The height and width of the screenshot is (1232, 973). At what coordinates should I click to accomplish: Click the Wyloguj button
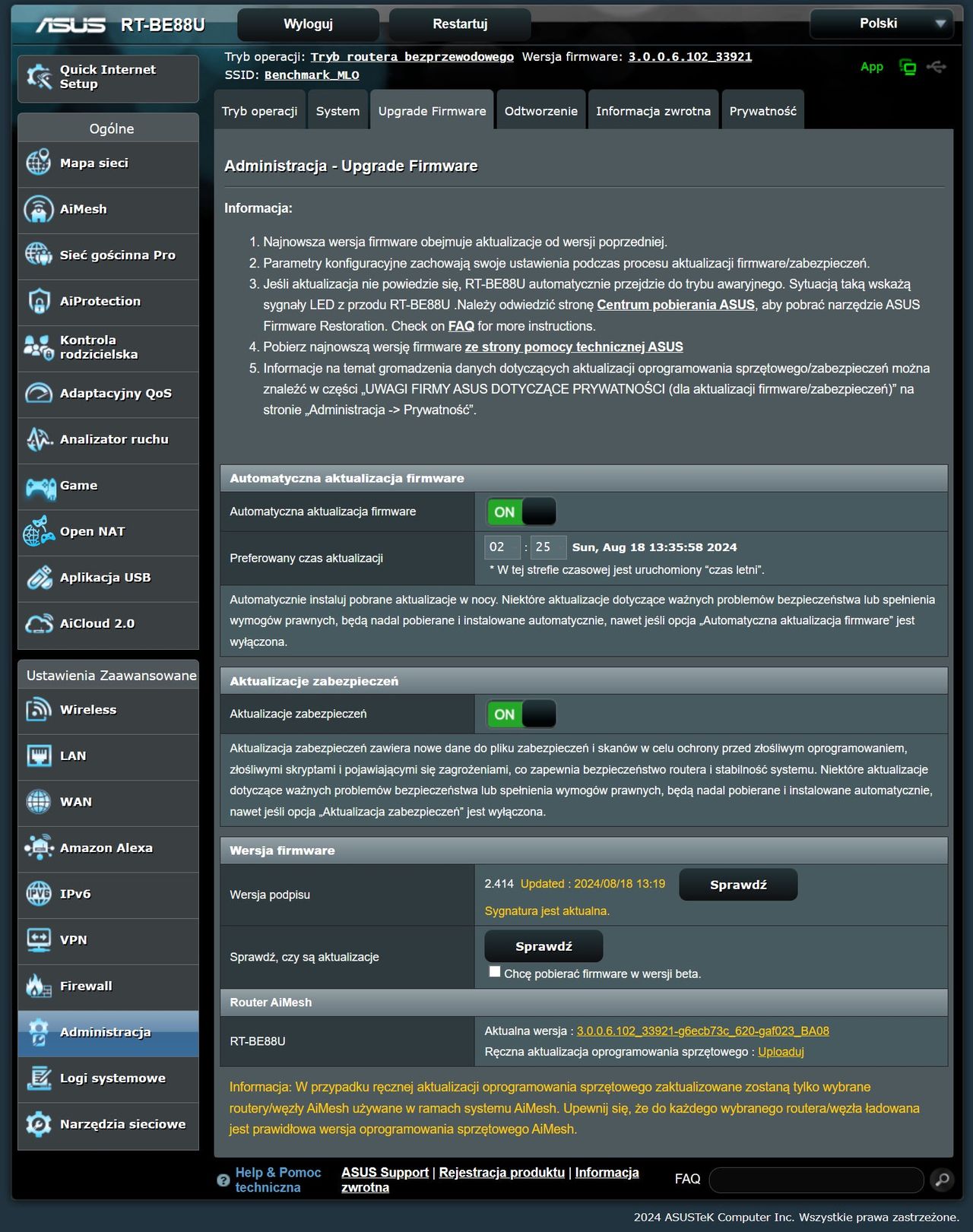point(308,24)
